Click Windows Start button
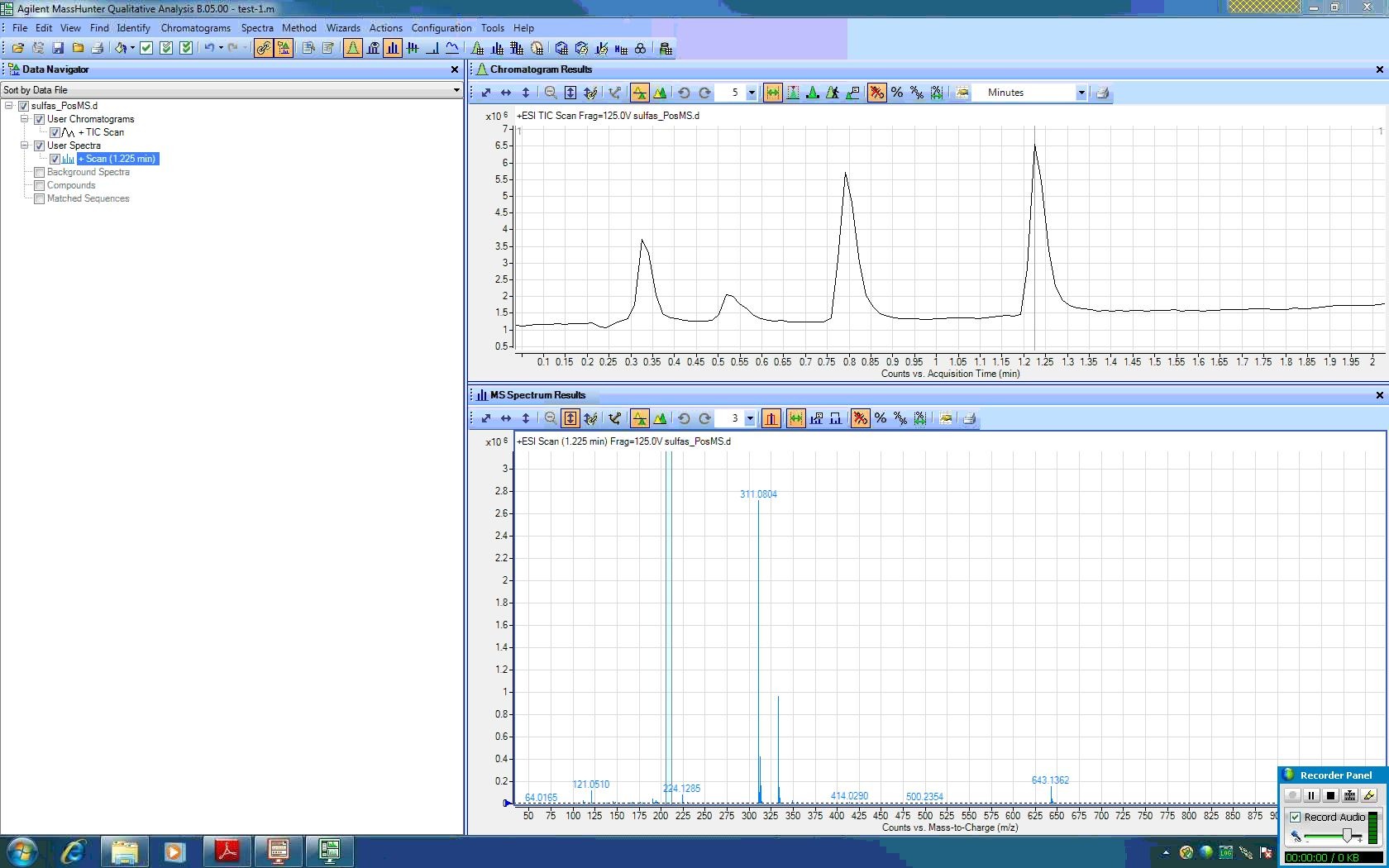1389x868 pixels. 21,851
